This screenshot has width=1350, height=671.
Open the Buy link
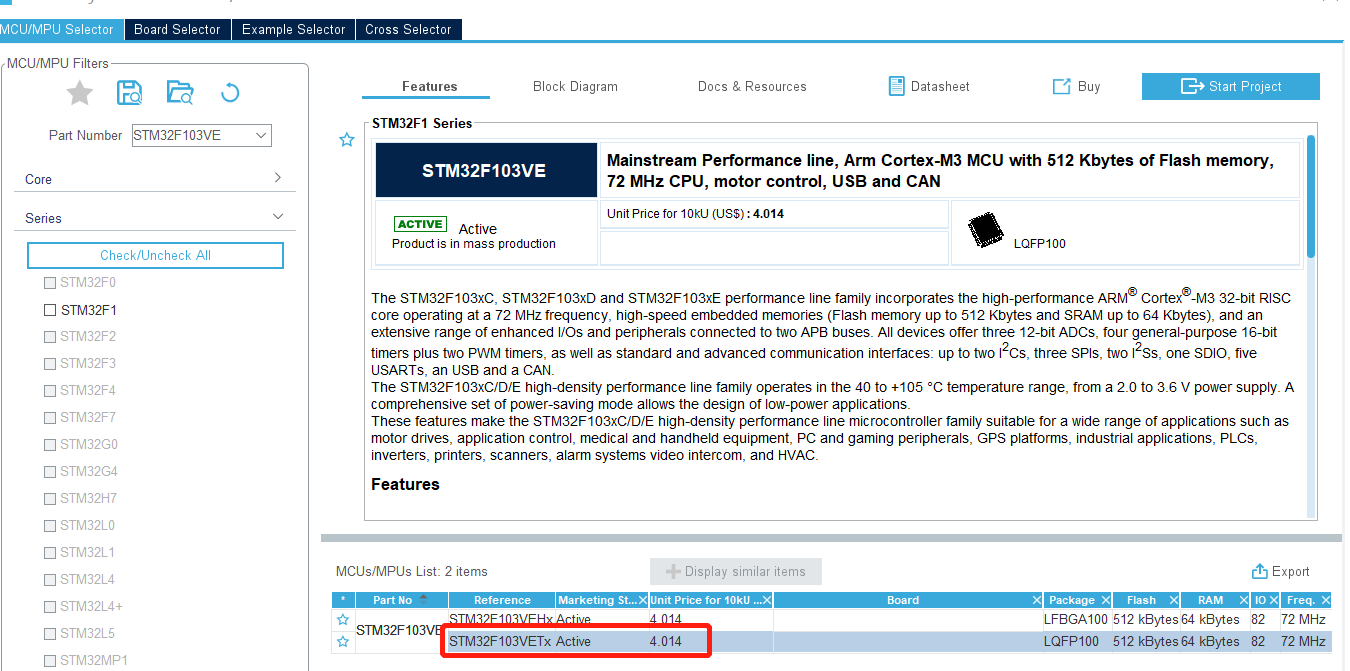[1076, 86]
